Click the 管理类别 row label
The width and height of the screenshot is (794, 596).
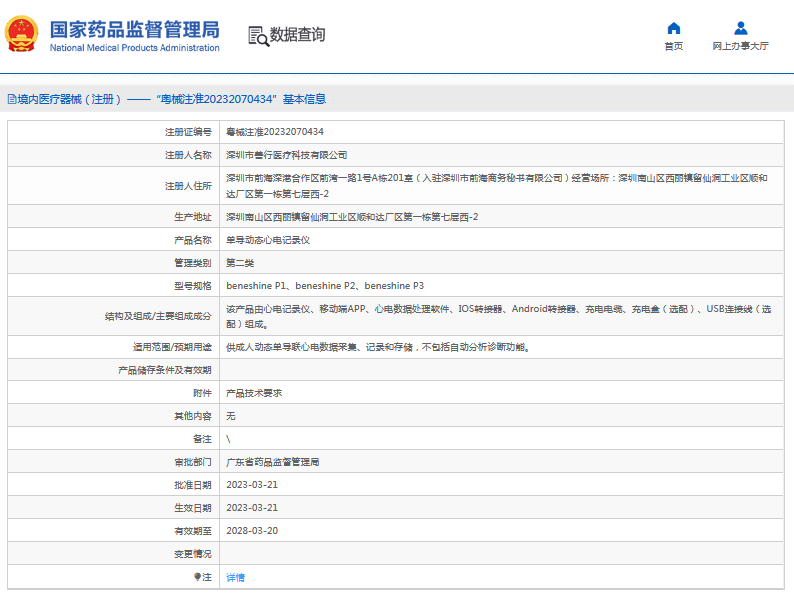[x=192, y=263]
